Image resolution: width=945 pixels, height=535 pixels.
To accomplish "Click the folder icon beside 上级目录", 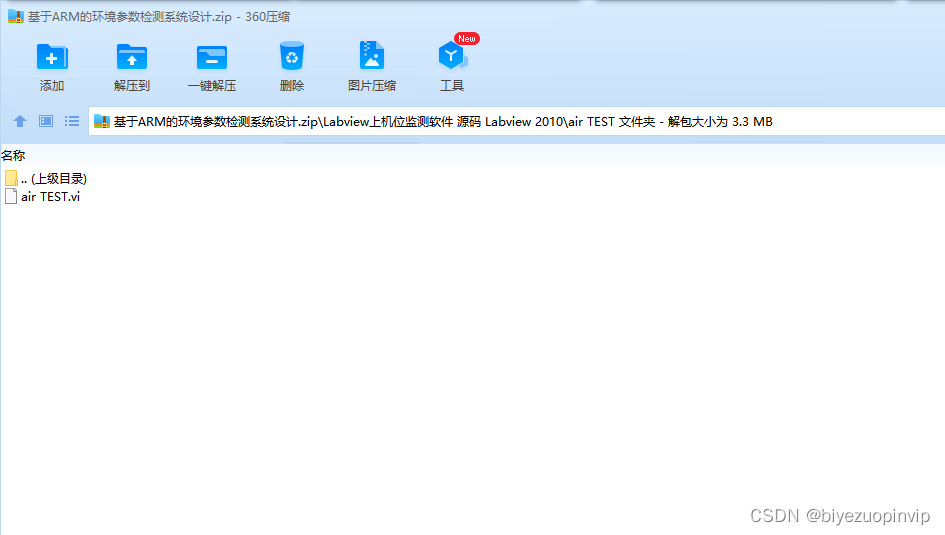I will (11, 178).
